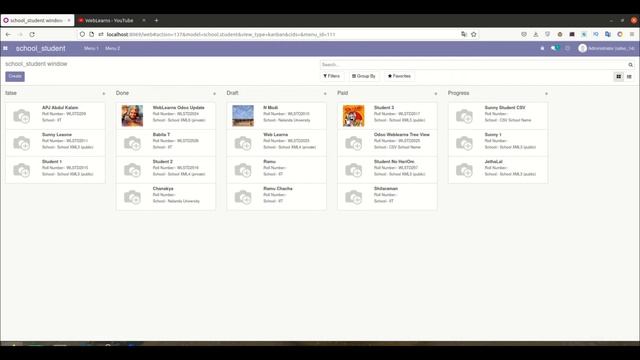640x360 pixels.
Task: Open Menu 1 in the navbar
Action: pyautogui.click(x=91, y=48)
